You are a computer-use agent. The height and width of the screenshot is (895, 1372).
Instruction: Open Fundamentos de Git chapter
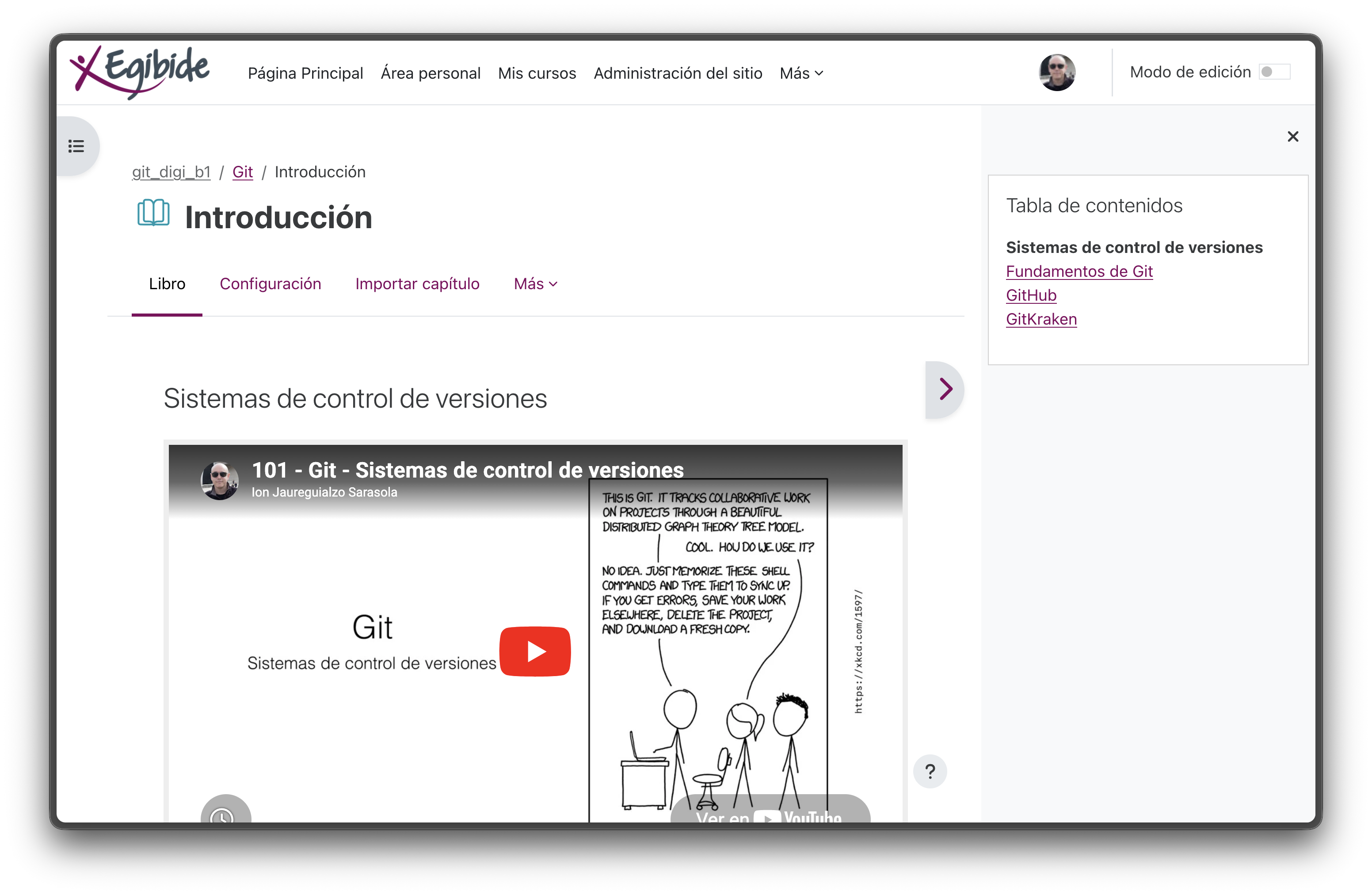(x=1079, y=271)
